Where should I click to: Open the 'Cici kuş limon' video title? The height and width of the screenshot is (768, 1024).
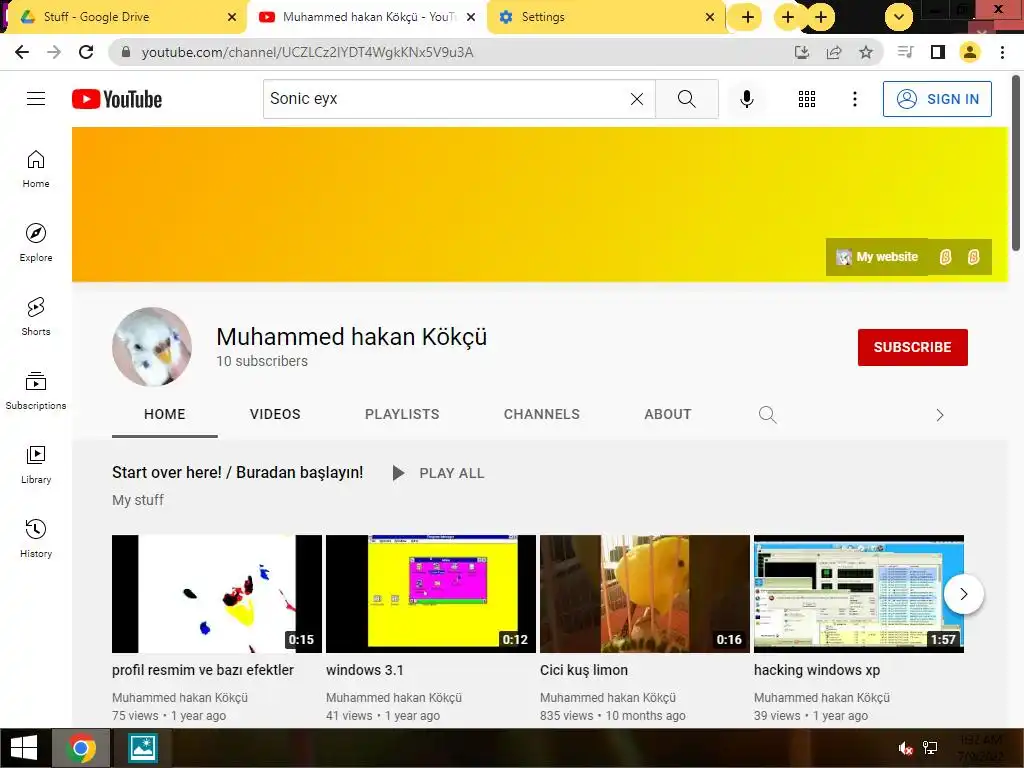coord(584,670)
